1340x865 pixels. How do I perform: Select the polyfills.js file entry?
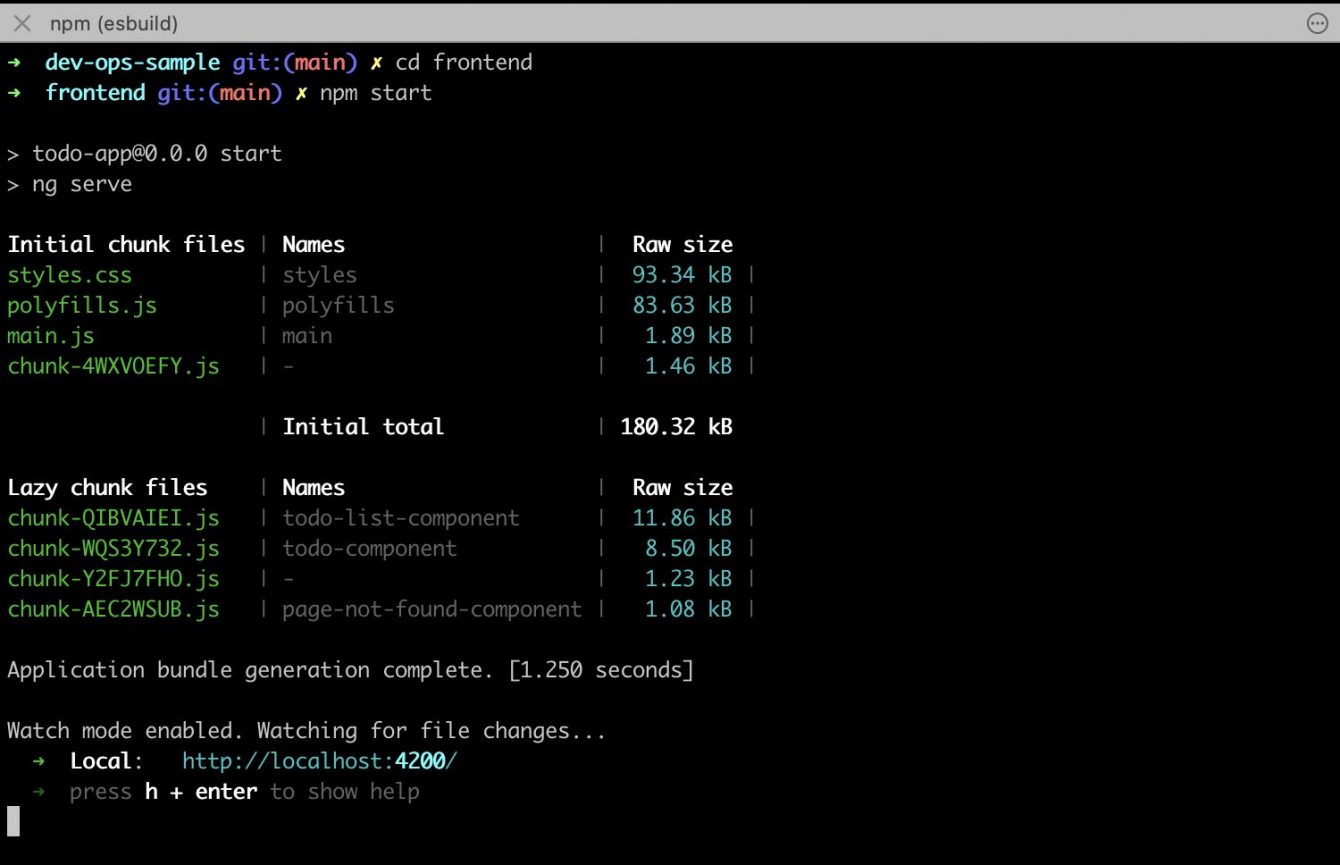[x=81, y=305]
